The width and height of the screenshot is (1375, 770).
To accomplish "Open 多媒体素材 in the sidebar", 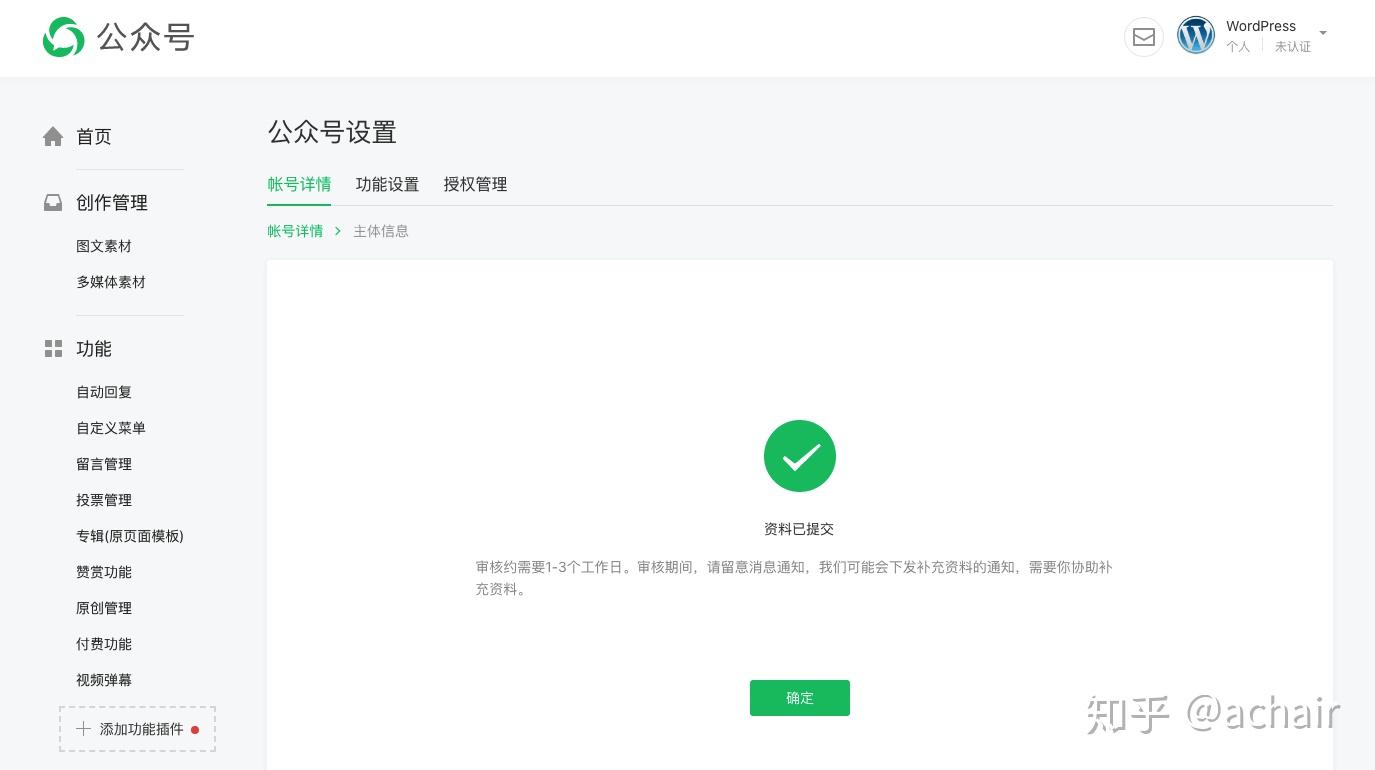I will [111, 282].
